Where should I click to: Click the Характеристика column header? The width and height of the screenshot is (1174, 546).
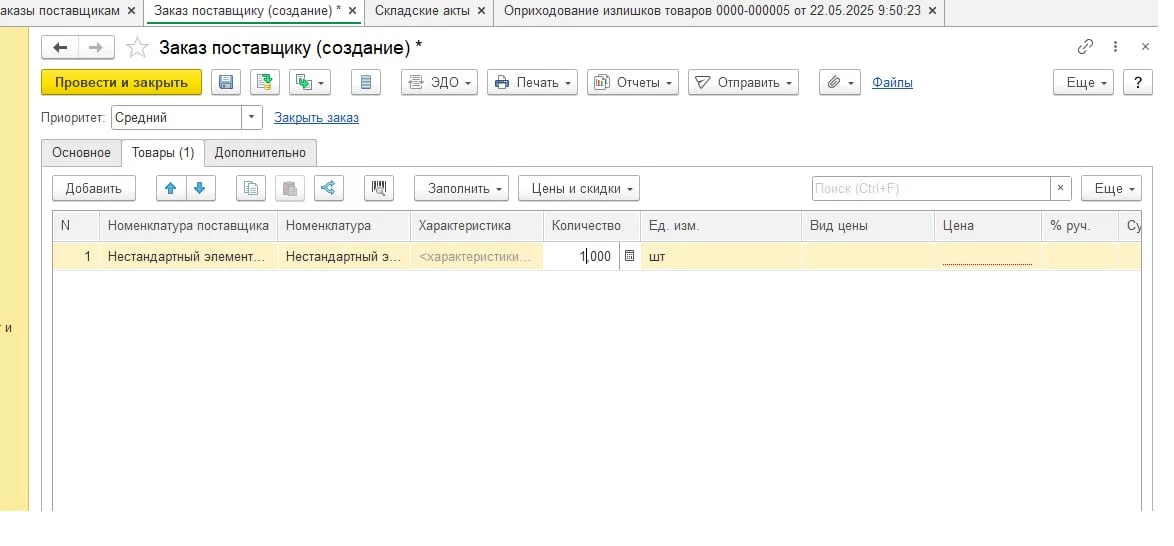[x=477, y=225]
